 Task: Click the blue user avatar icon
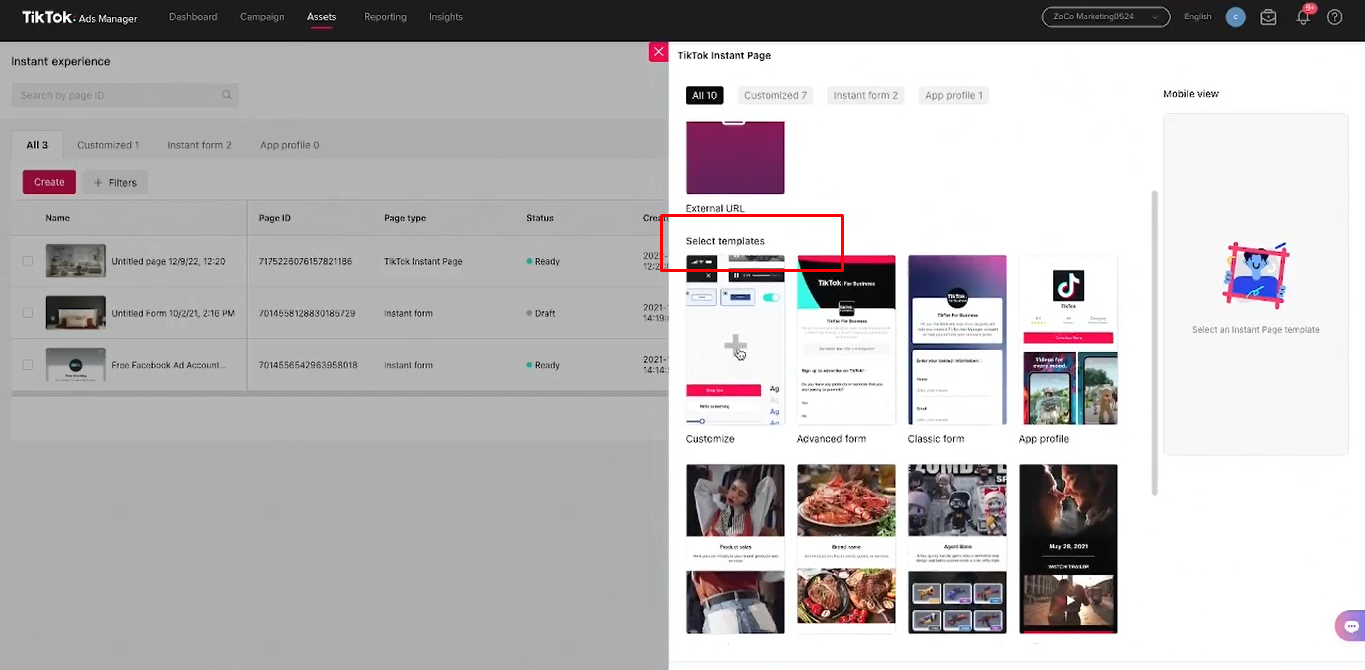pos(1236,17)
